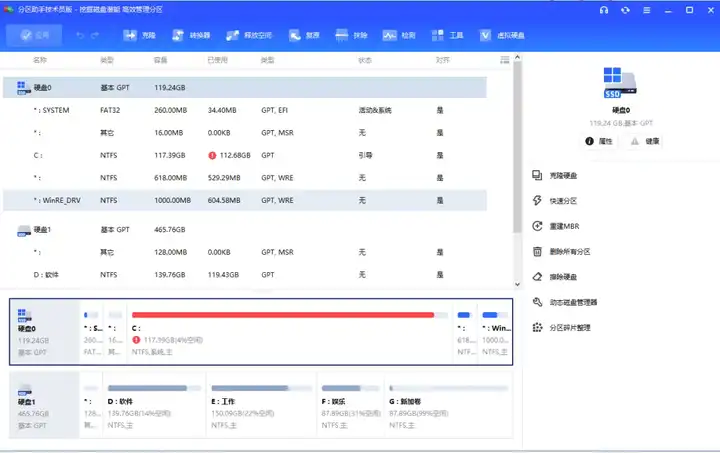Click the 119.43GB used cell
Screen dimensions: 720x453
coord(223,275)
